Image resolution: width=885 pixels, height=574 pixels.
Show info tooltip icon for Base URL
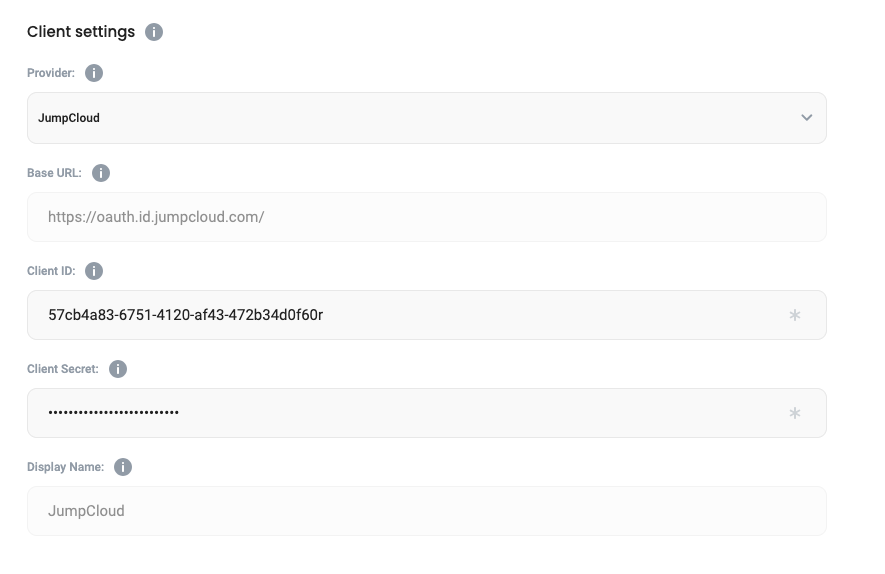coord(101,173)
